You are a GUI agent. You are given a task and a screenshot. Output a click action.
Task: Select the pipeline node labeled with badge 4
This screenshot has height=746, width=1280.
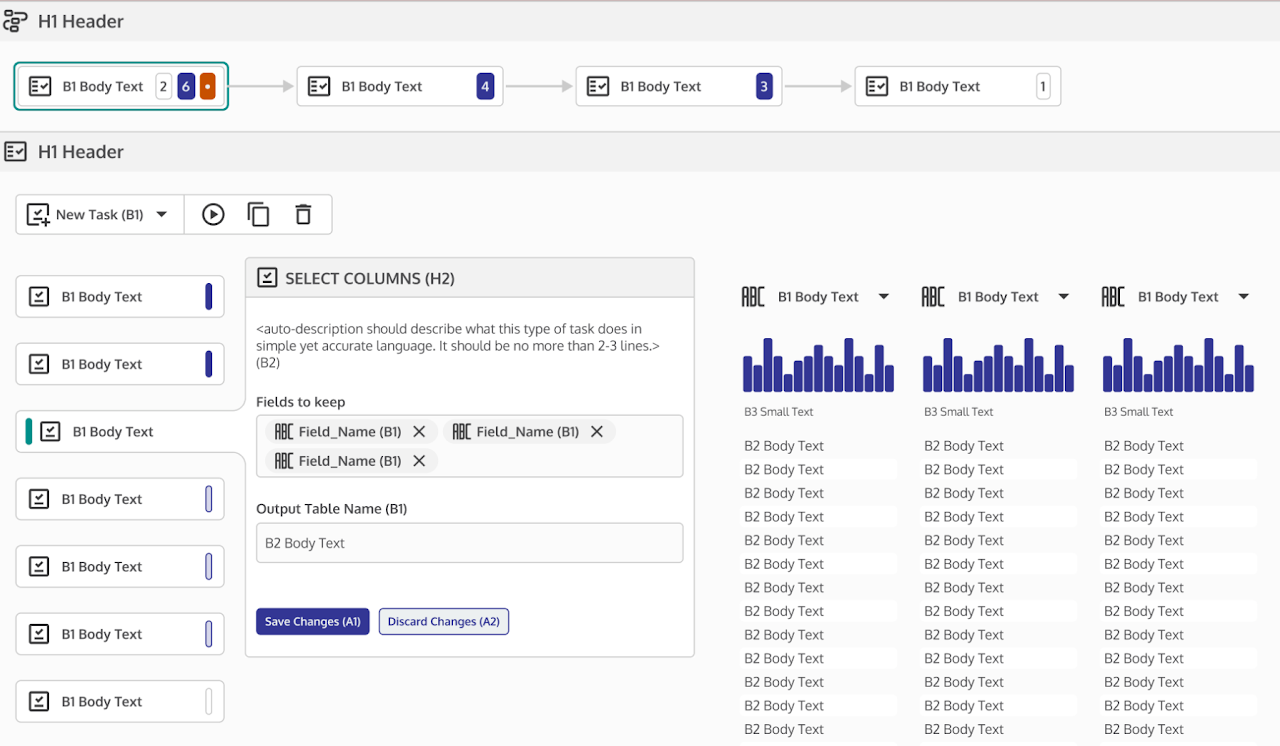click(400, 86)
